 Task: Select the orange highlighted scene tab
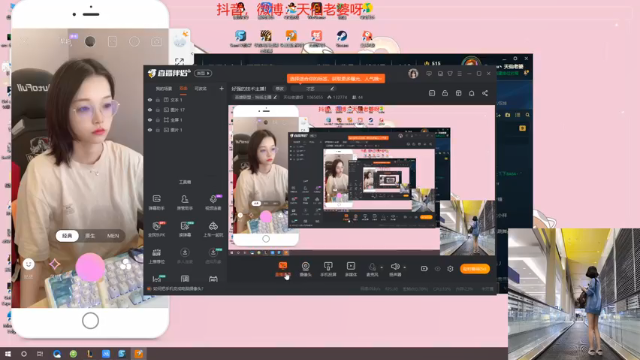tap(183, 88)
